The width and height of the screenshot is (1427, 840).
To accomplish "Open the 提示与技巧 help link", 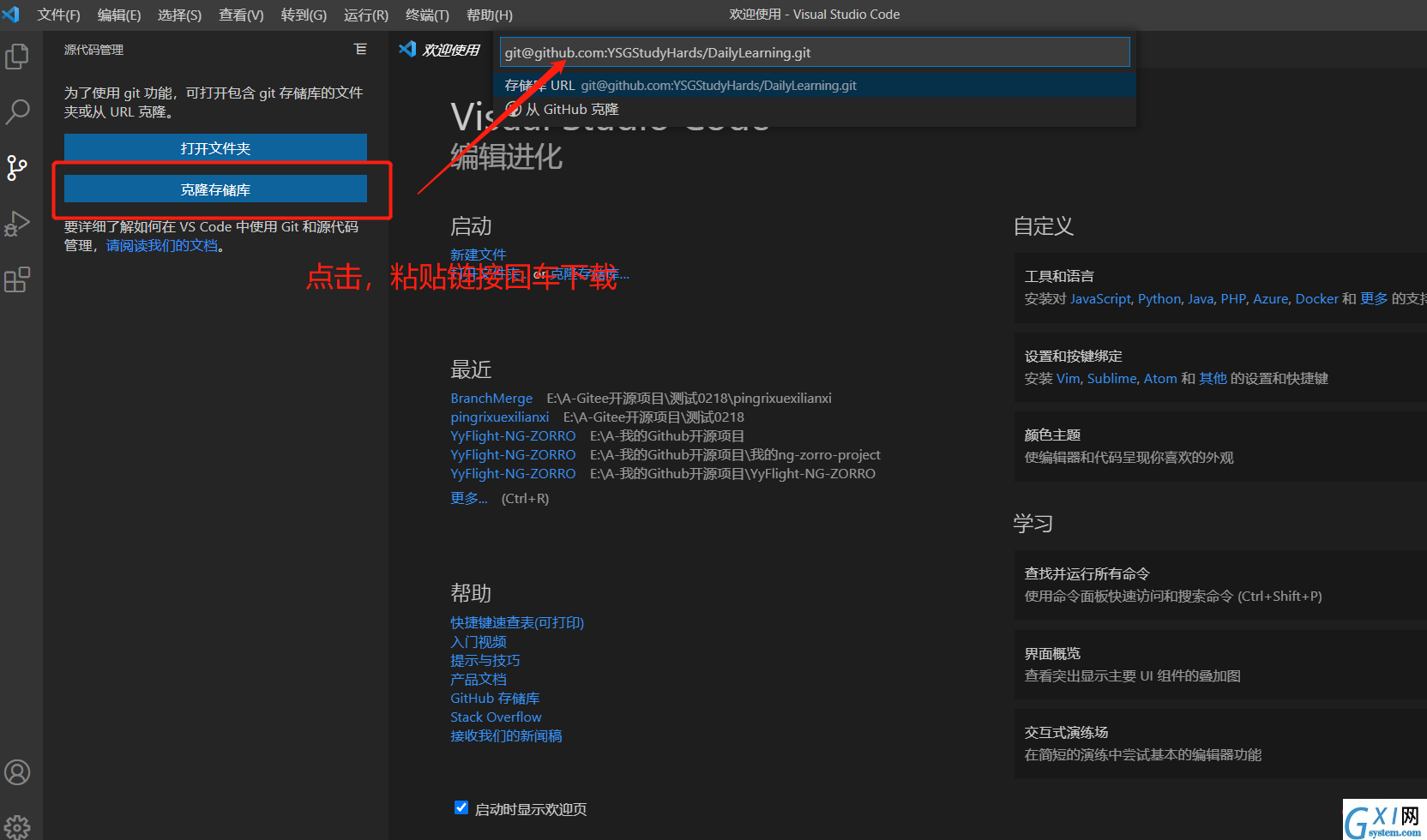I will [485, 661].
